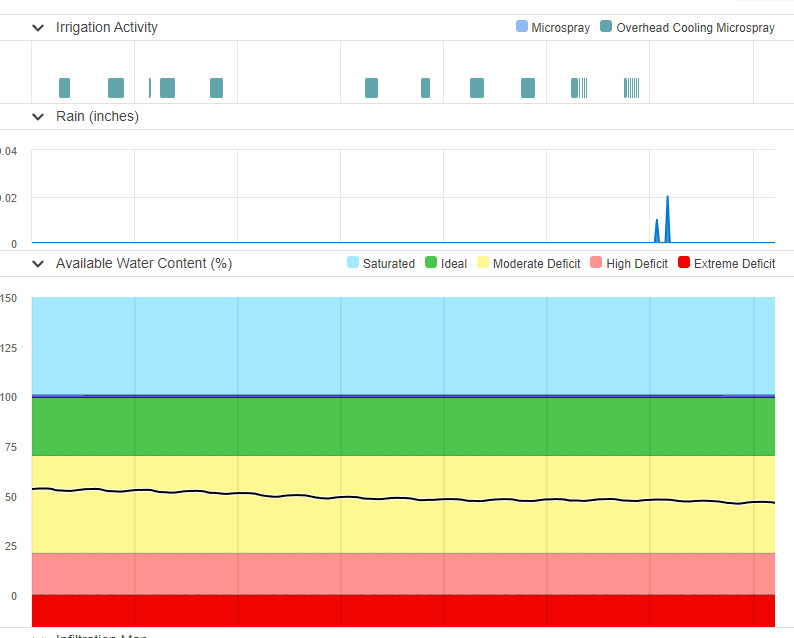Collapse the Available Water Content chevron

click(x=38, y=264)
